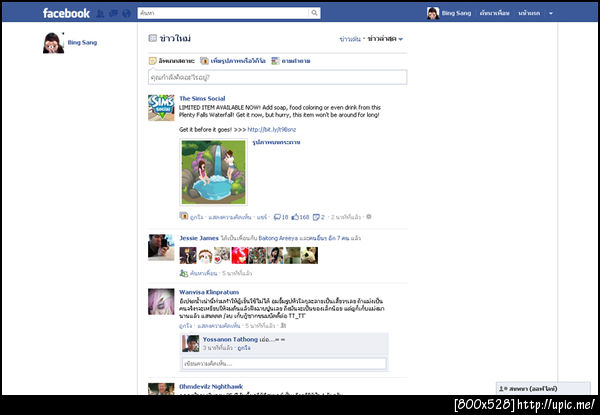Open Bing Sang profile picture in sidebar
This screenshot has height=415, width=600.
tap(53, 43)
